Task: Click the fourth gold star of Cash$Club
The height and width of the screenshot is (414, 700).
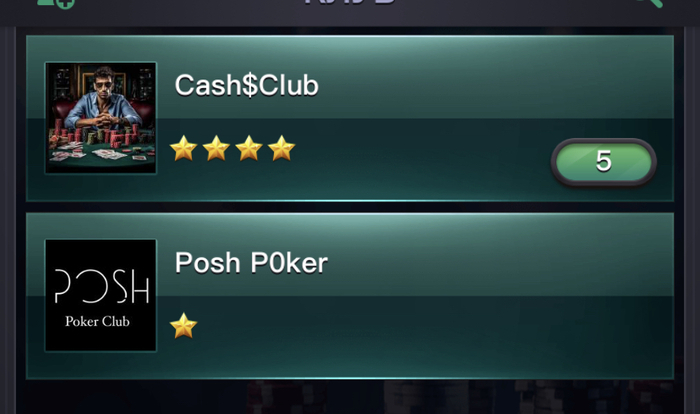Action: pyautogui.click(x=281, y=148)
